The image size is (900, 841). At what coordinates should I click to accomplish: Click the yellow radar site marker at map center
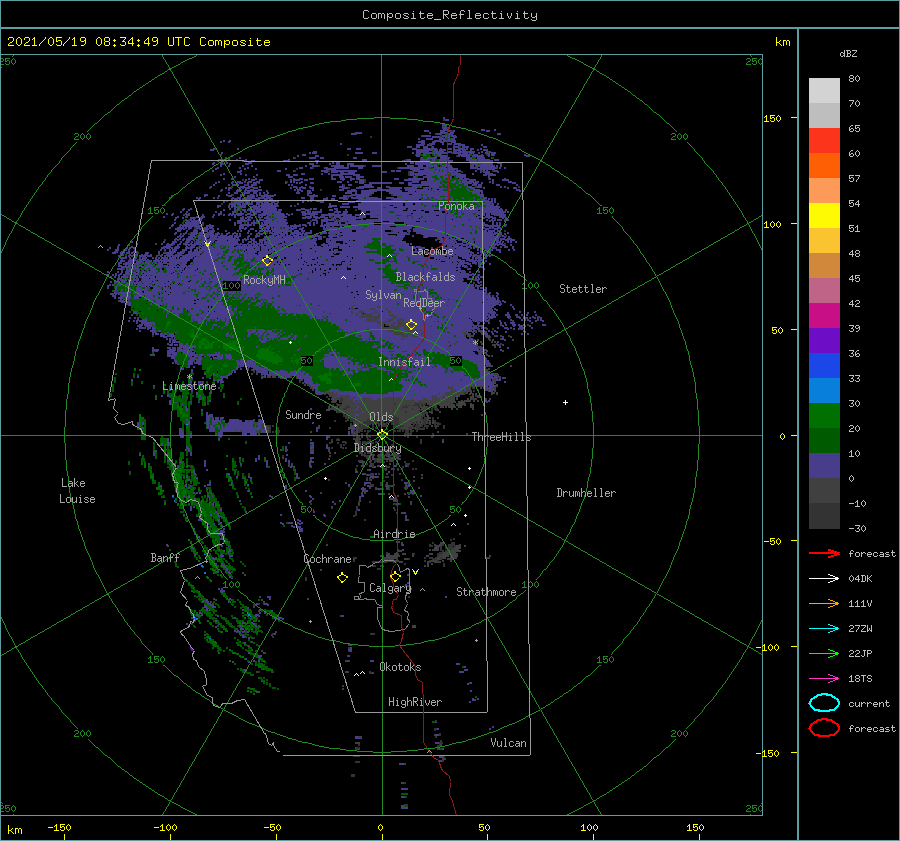(x=382, y=435)
